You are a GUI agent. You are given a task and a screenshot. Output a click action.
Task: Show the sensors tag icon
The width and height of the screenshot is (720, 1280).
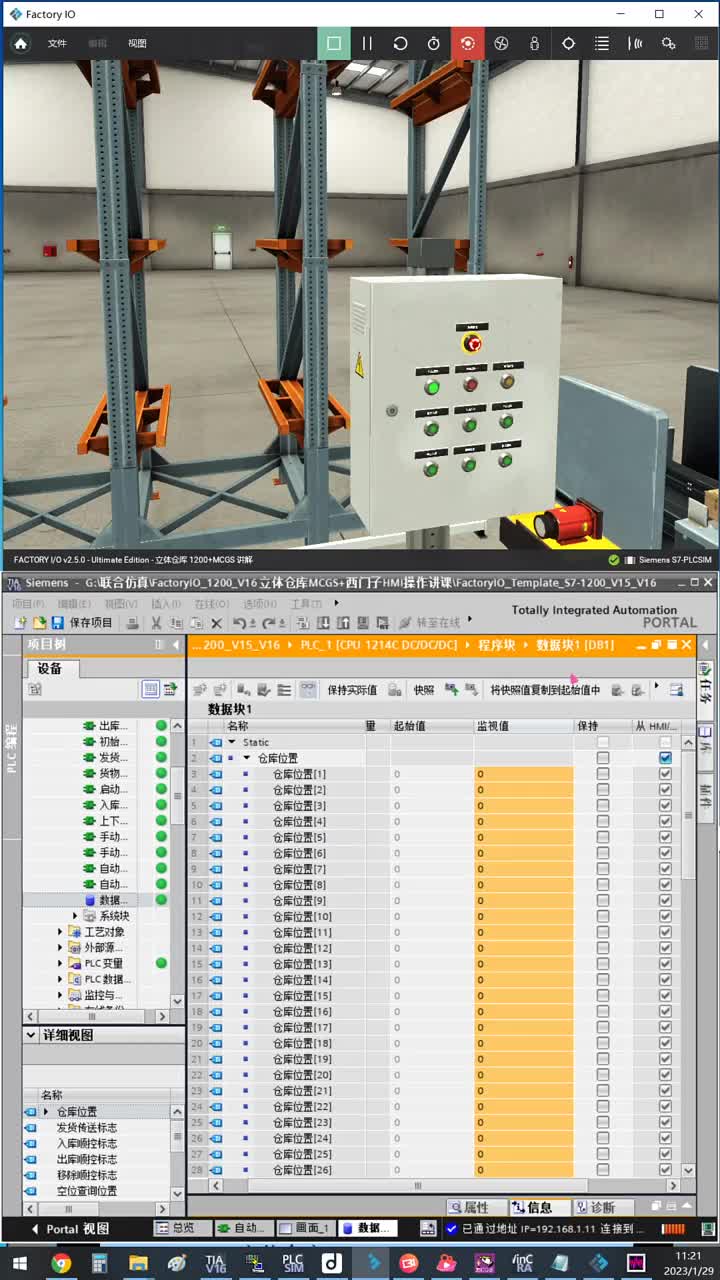(635, 43)
